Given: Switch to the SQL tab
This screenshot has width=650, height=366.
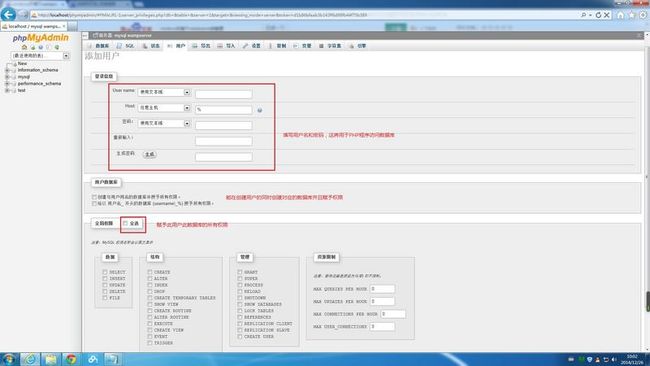Looking at the screenshot, I should tap(126, 46).
